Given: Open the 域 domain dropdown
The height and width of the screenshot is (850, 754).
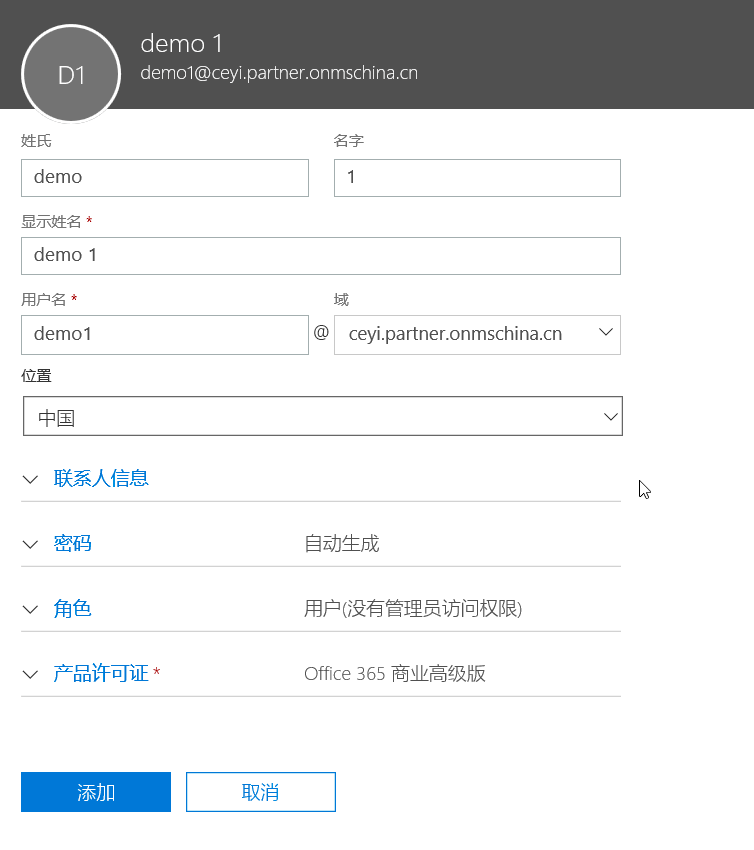Looking at the screenshot, I should coord(477,335).
